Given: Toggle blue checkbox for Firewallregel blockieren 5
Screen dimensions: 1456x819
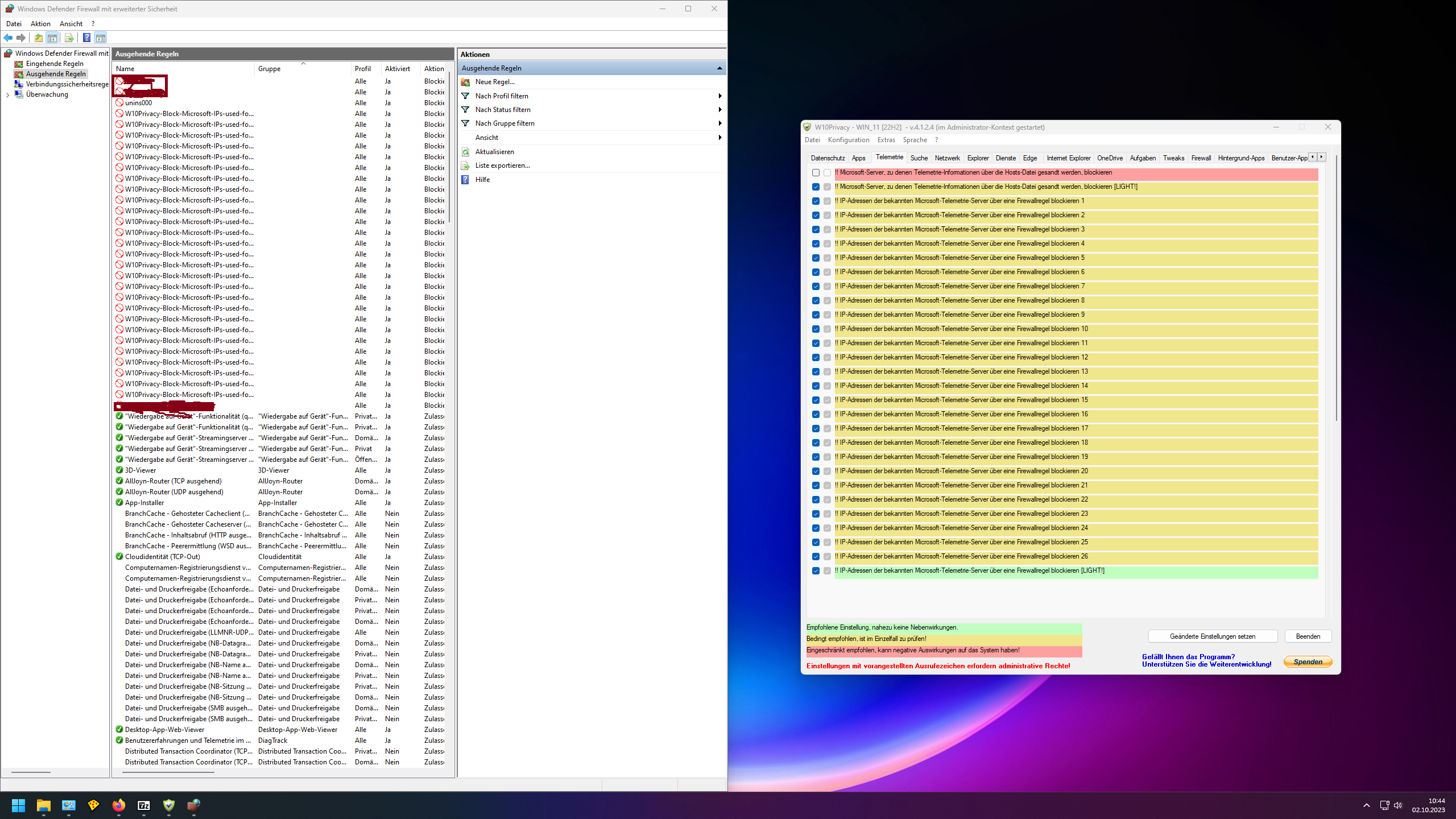Looking at the screenshot, I should 816,258.
